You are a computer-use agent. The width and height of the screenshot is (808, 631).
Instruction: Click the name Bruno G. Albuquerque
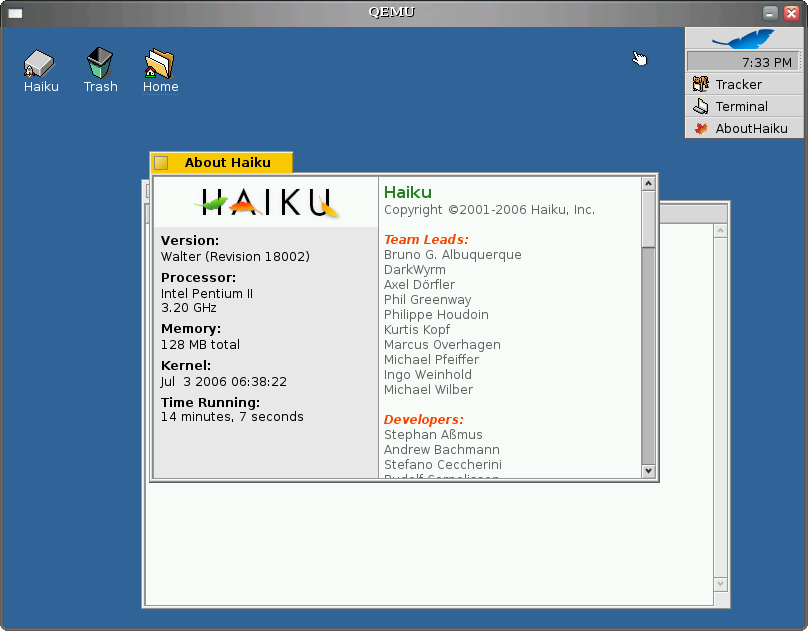(452, 254)
